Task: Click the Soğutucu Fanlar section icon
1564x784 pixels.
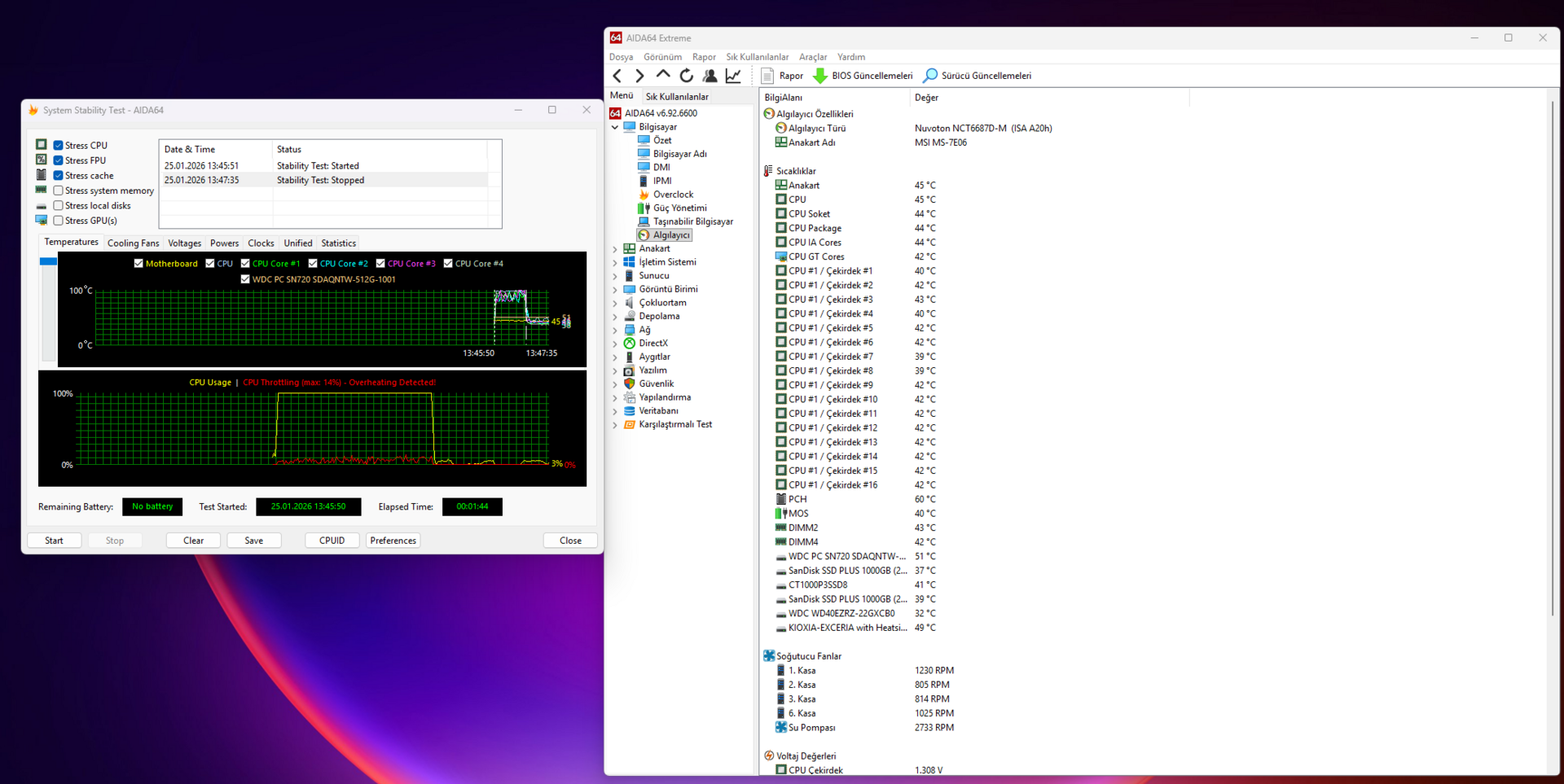Action: pyautogui.click(x=769, y=655)
